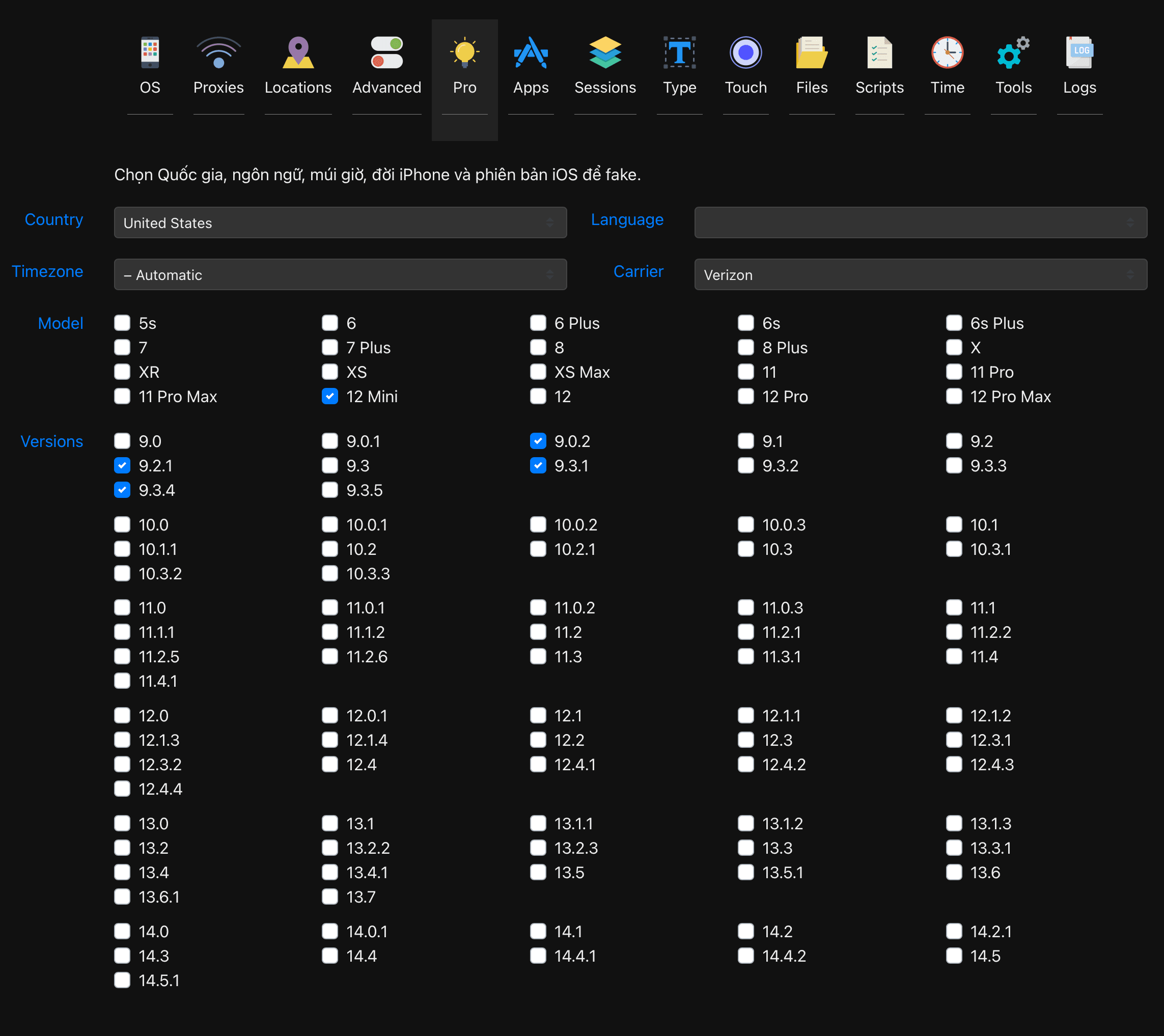The width and height of the screenshot is (1164, 1036).
Task: Click the Versions label link
Action: point(52,442)
